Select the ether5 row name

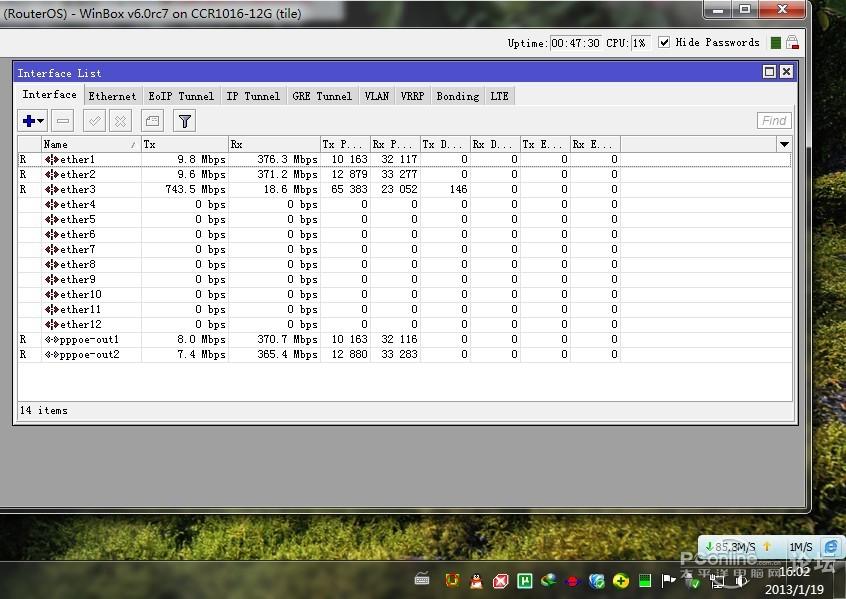pyautogui.click(x=78, y=220)
